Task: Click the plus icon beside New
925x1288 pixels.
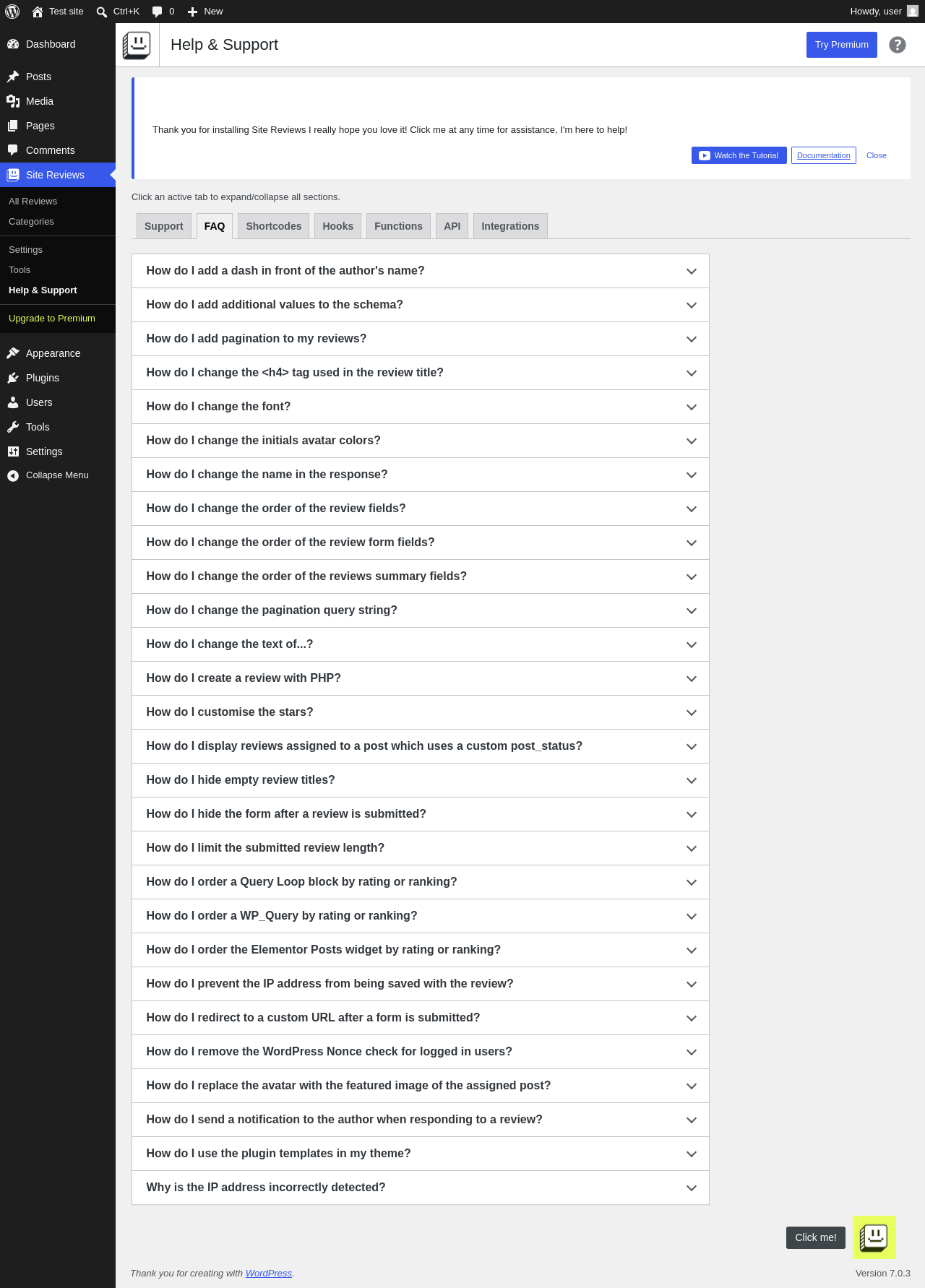Action: [x=192, y=12]
